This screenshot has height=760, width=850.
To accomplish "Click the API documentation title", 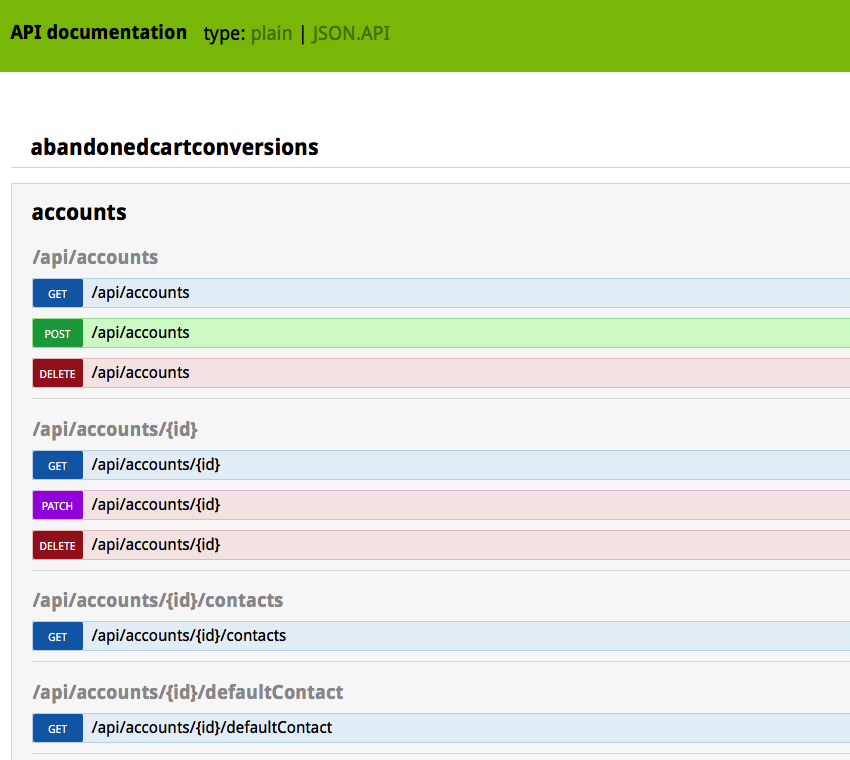I will tap(99, 33).
